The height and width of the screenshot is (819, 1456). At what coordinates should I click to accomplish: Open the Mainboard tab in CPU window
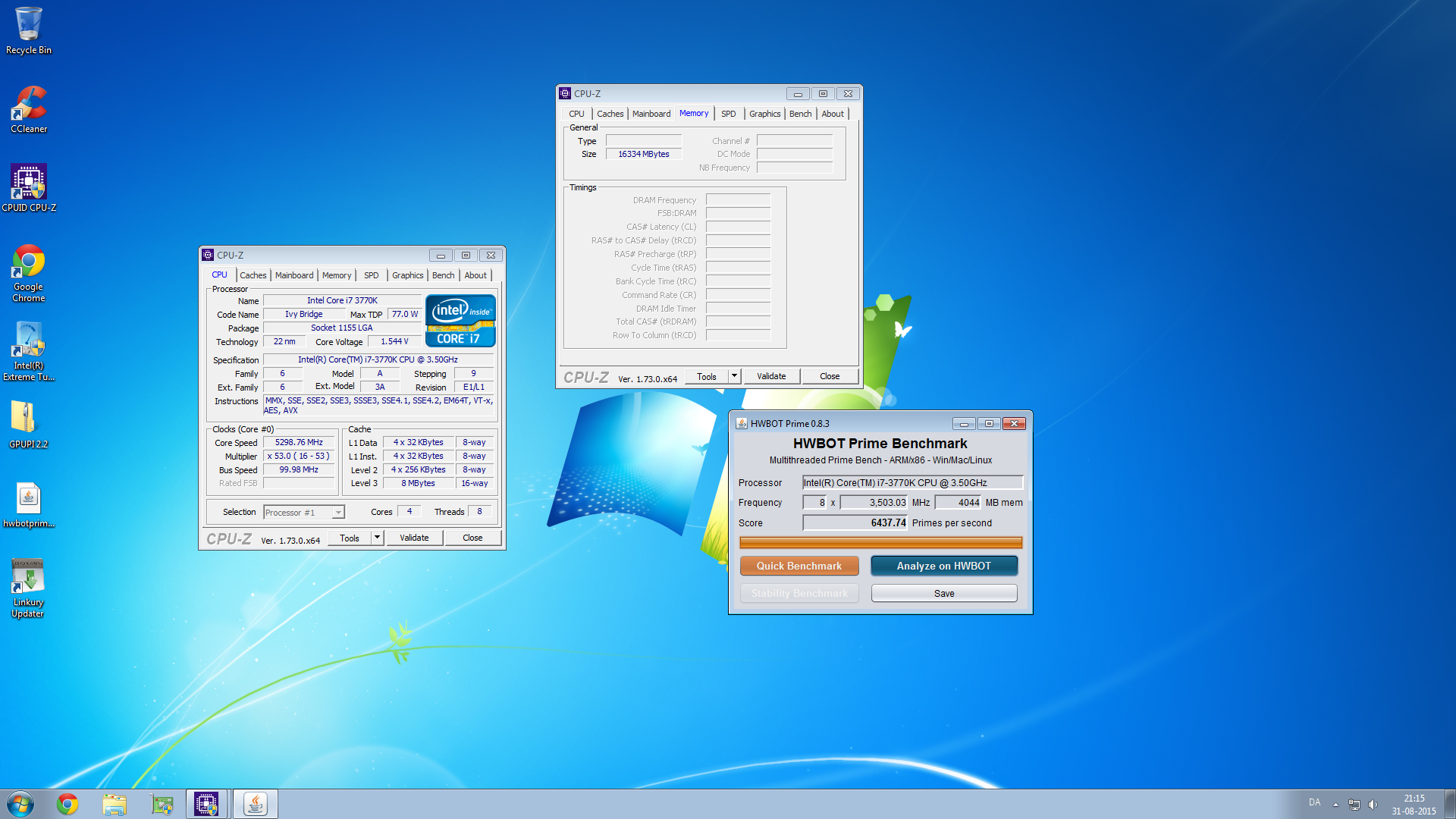tap(294, 275)
